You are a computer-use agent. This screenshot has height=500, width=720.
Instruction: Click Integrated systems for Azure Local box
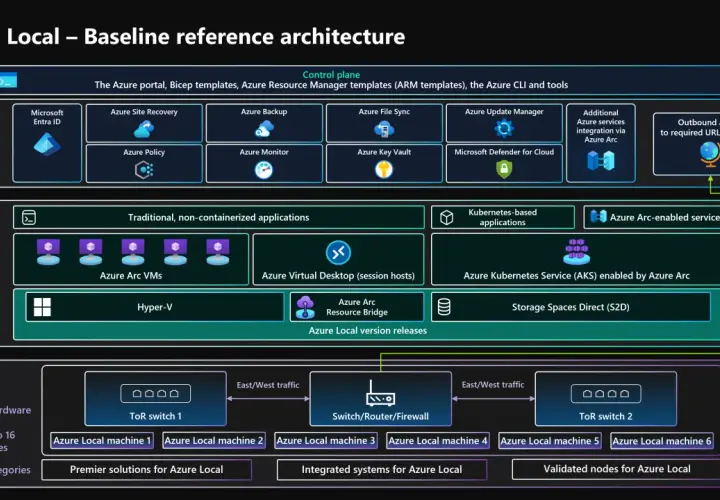pos(382,470)
